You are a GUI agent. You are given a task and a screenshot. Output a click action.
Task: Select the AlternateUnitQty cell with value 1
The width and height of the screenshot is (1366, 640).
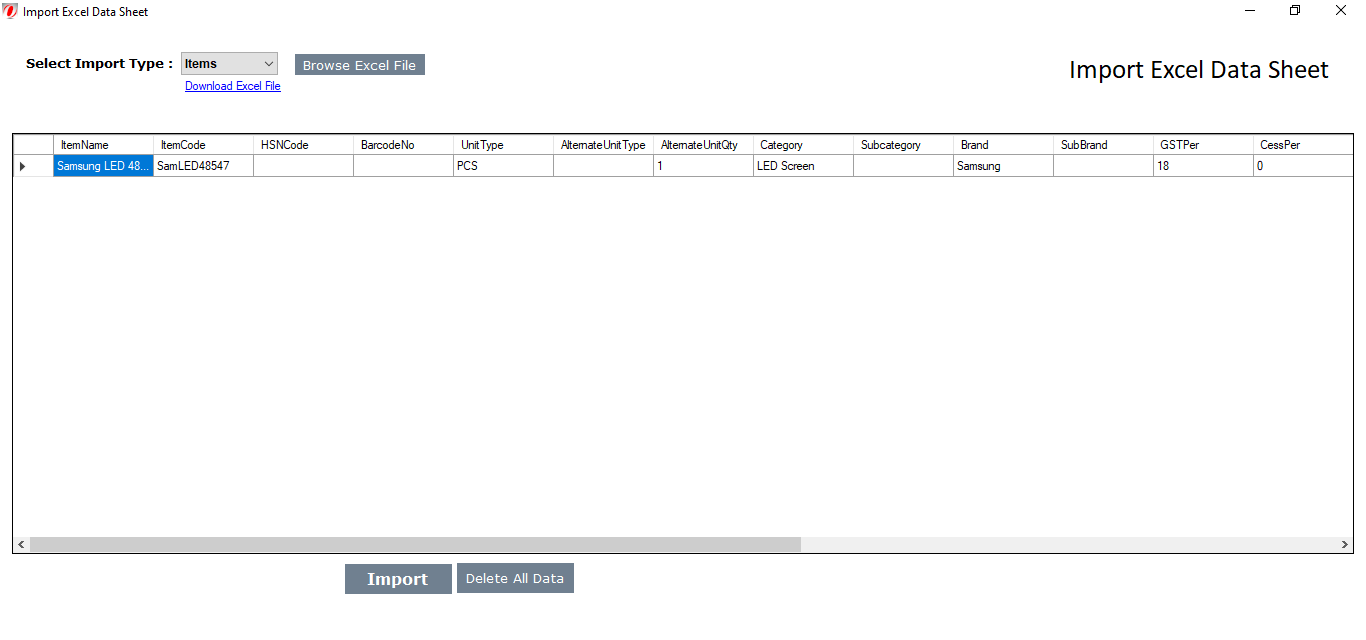704,166
